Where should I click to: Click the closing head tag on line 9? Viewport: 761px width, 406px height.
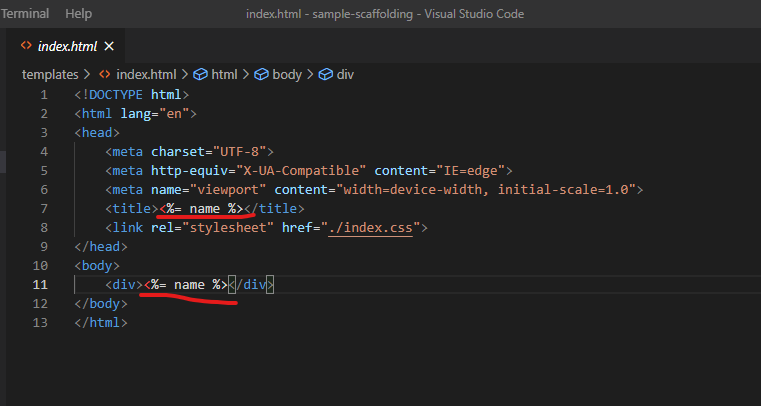(x=101, y=246)
